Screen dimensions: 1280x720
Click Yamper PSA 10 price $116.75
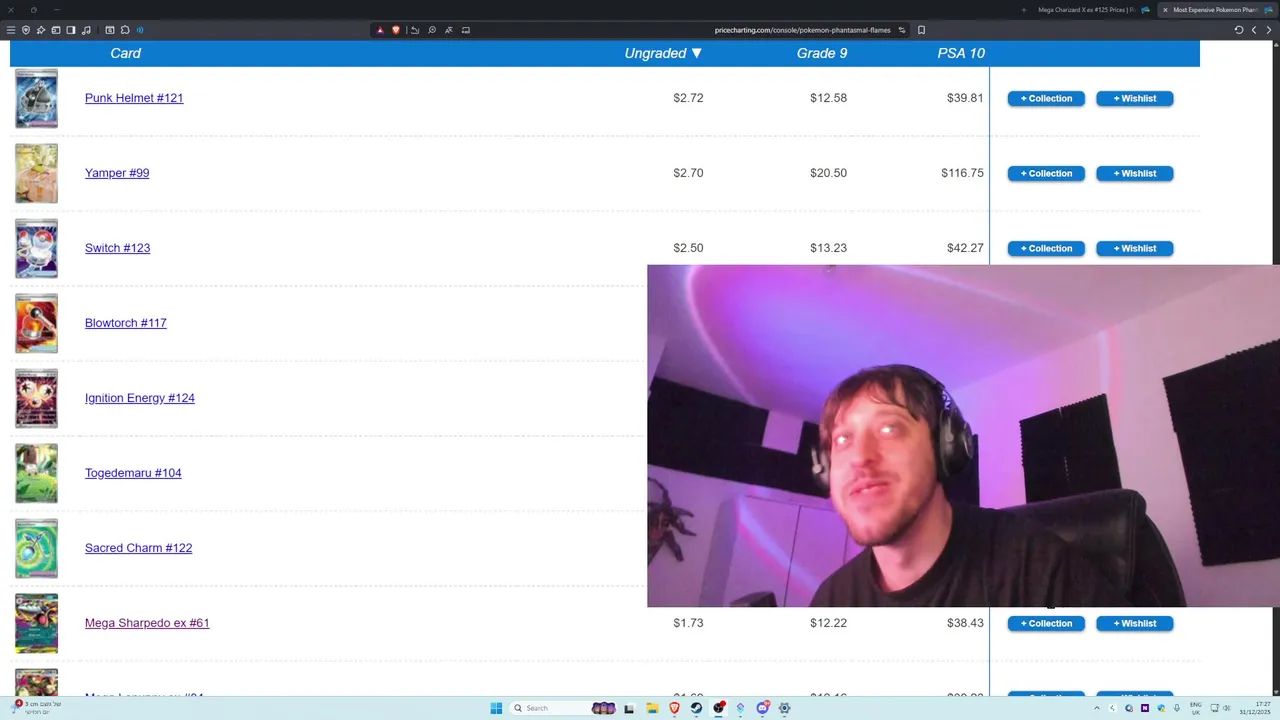[x=962, y=173]
